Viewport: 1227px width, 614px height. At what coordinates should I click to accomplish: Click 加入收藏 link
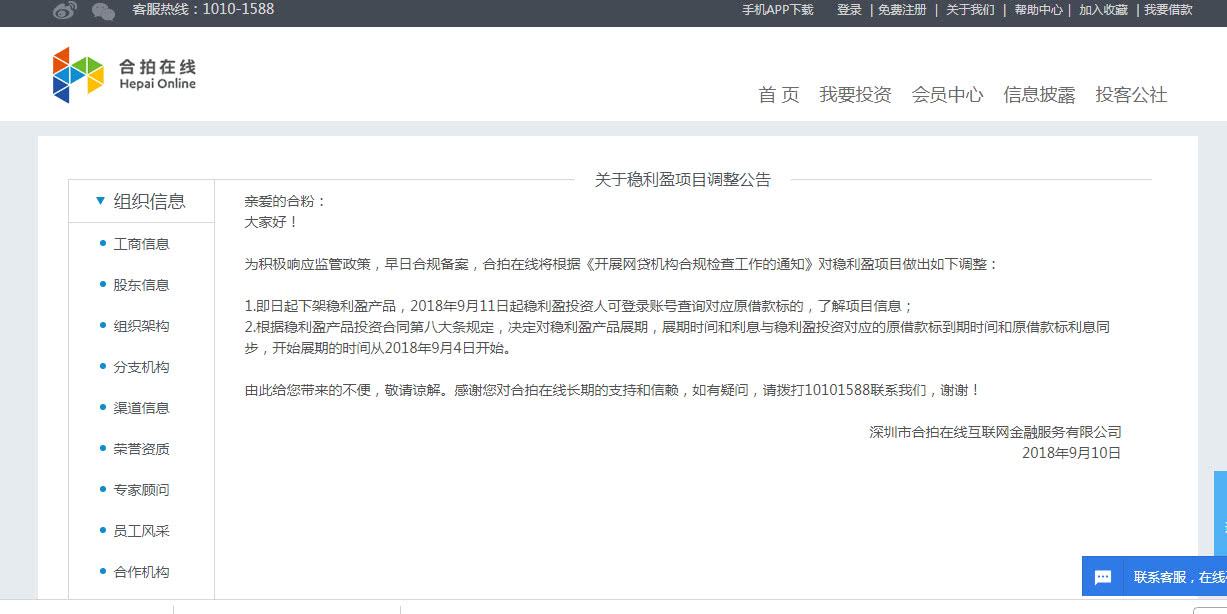click(x=1103, y=10)
